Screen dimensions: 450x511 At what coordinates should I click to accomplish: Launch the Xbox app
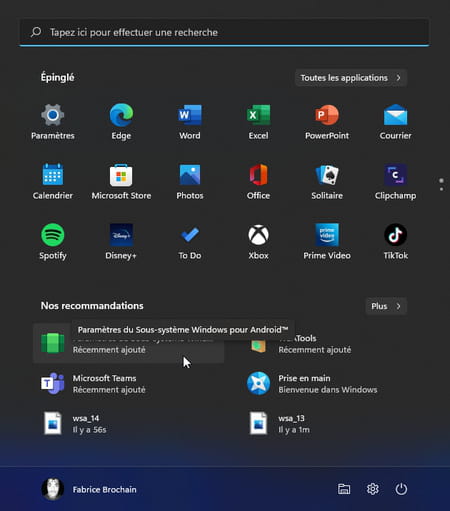coord(258,242)
